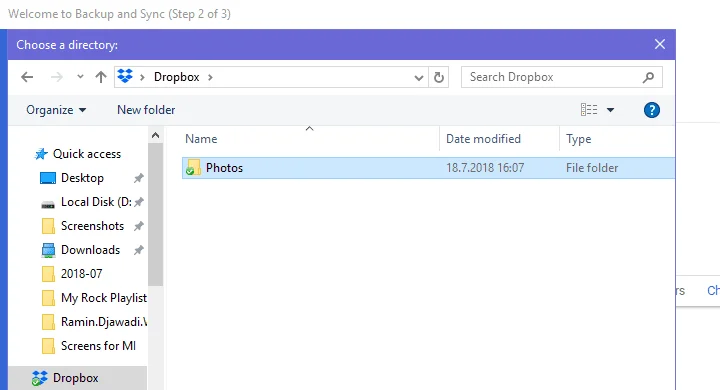Open the 2018-07 folder
The width and height of the screenshot is (720, 390).
[81, 274]
